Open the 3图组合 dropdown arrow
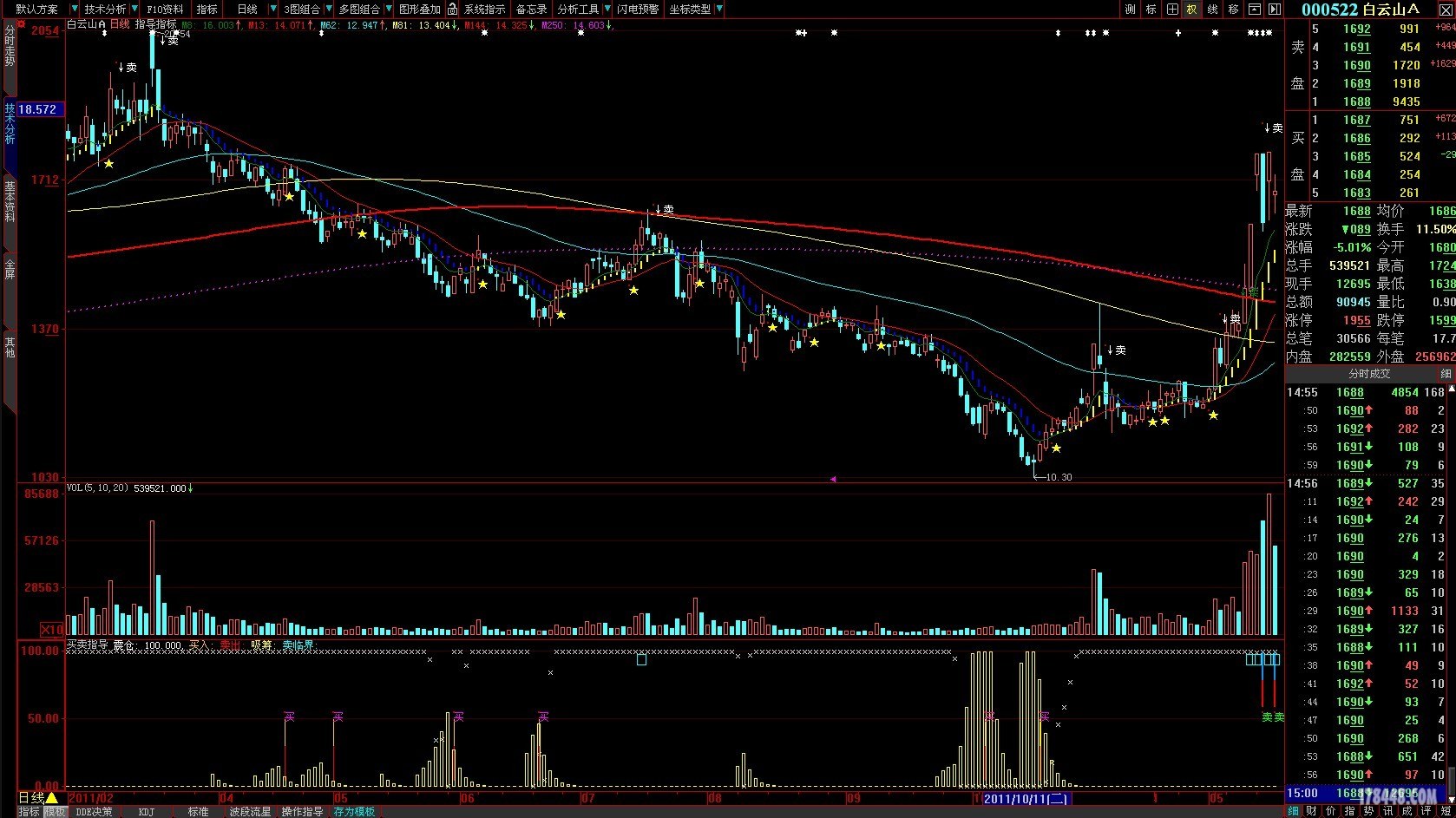The height and width of the screenshot is (818, 1456). tap(328, 9)
